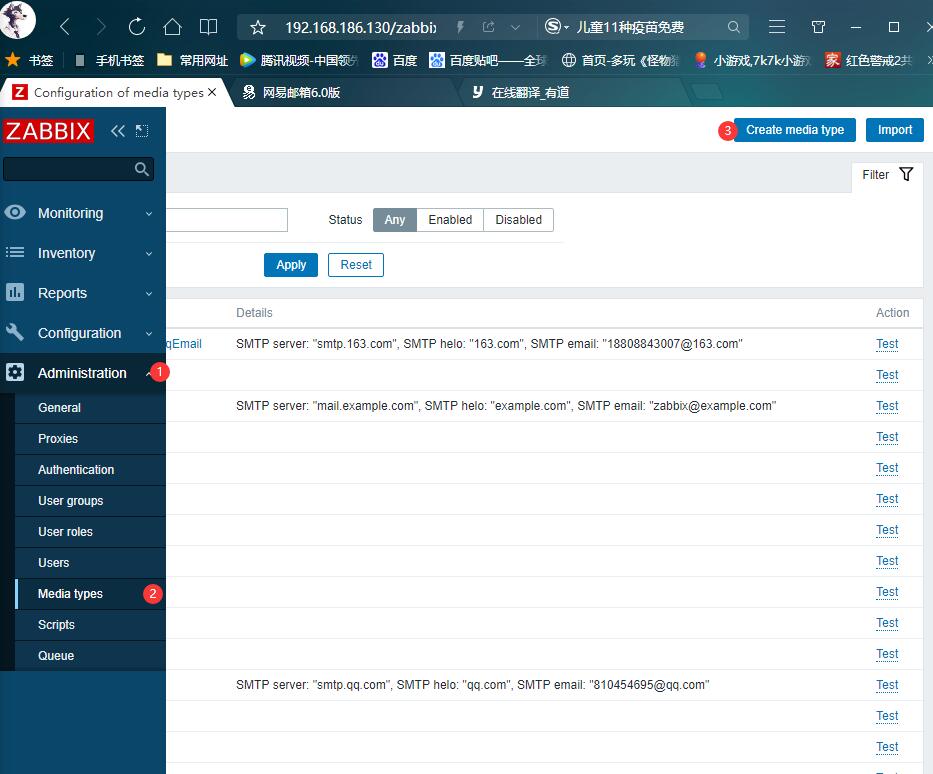Expand the Monitoring menu
Image resolution: width=933 pixels, height=774 pixels.
click(x=83, y=213)
